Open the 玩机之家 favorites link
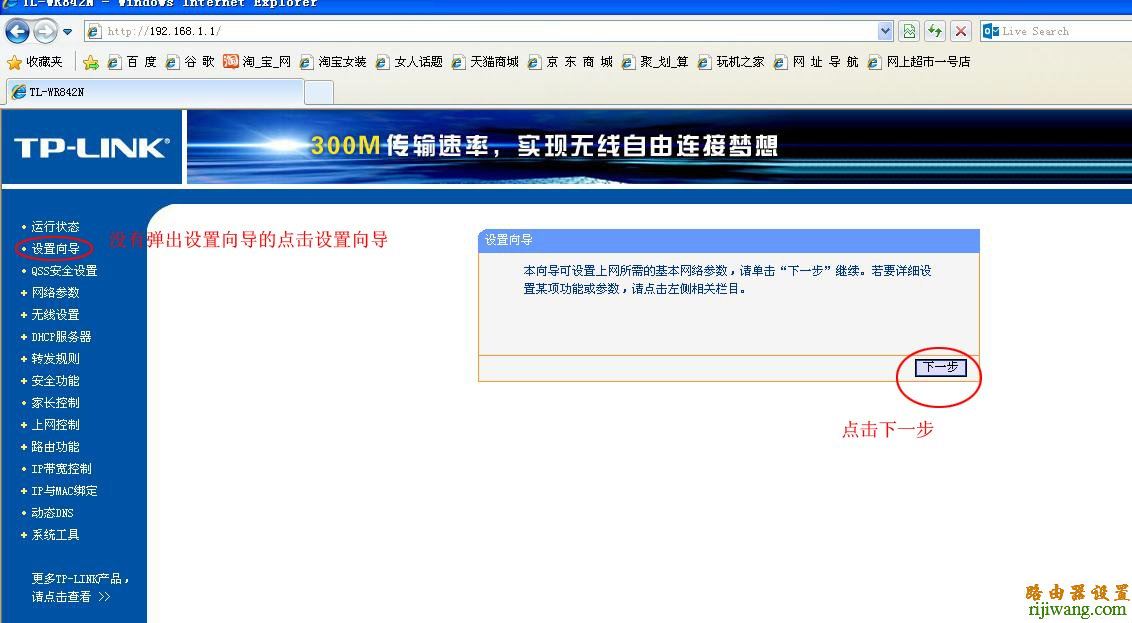 pos(731,62)
